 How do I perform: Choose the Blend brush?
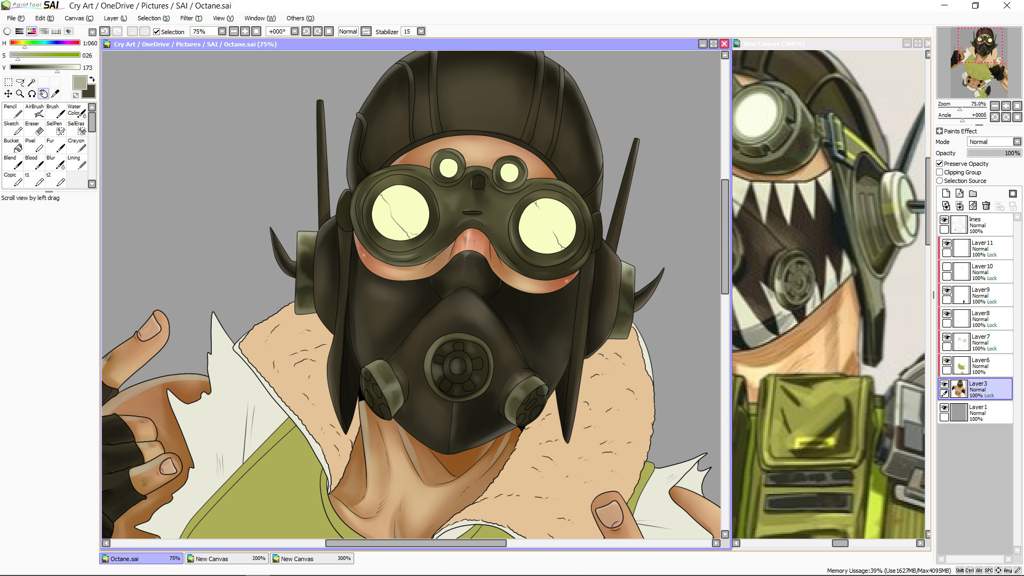12,162
